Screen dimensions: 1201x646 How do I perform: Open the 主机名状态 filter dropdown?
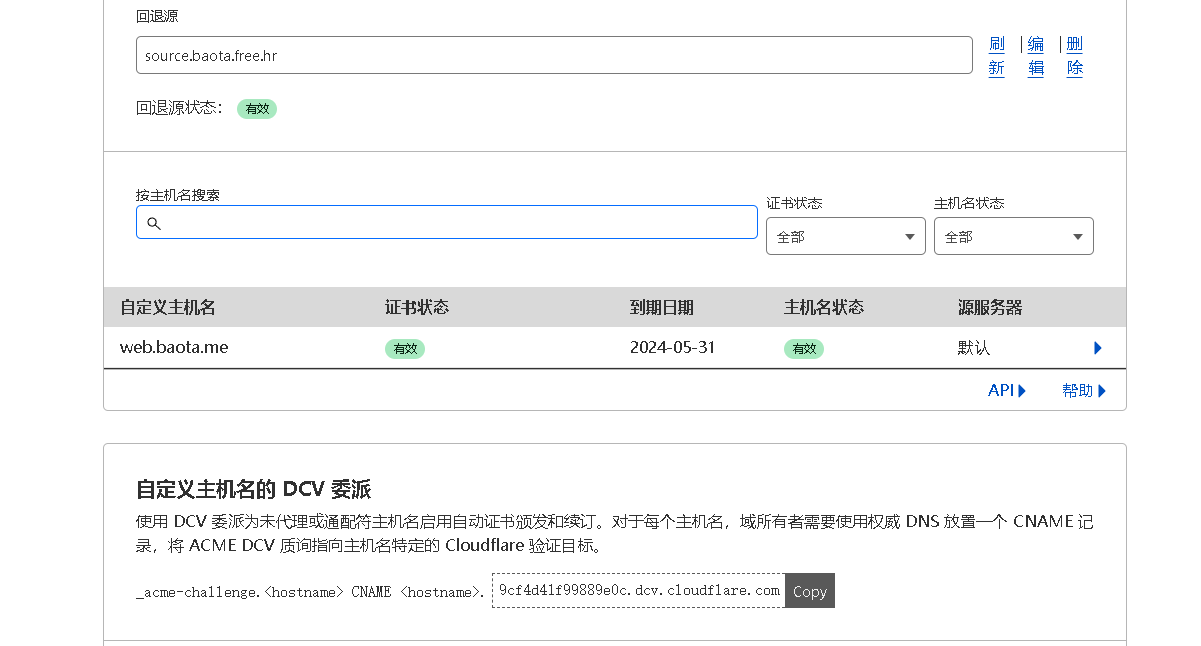tap(1013, 236)
